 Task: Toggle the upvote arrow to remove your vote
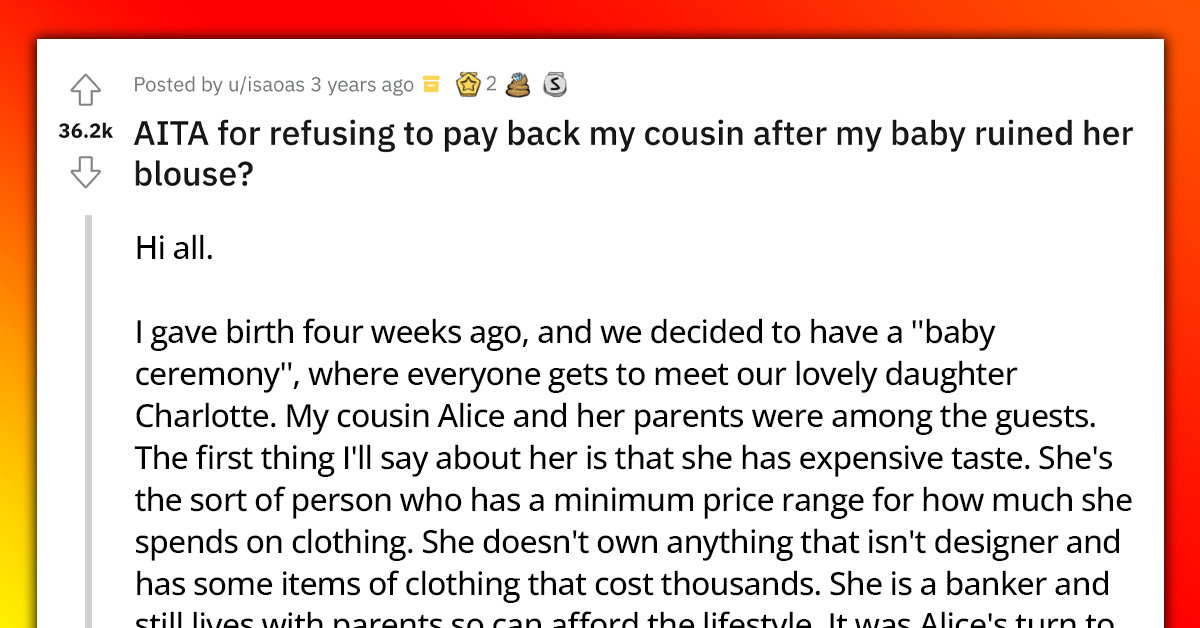(x=86, y=90)
